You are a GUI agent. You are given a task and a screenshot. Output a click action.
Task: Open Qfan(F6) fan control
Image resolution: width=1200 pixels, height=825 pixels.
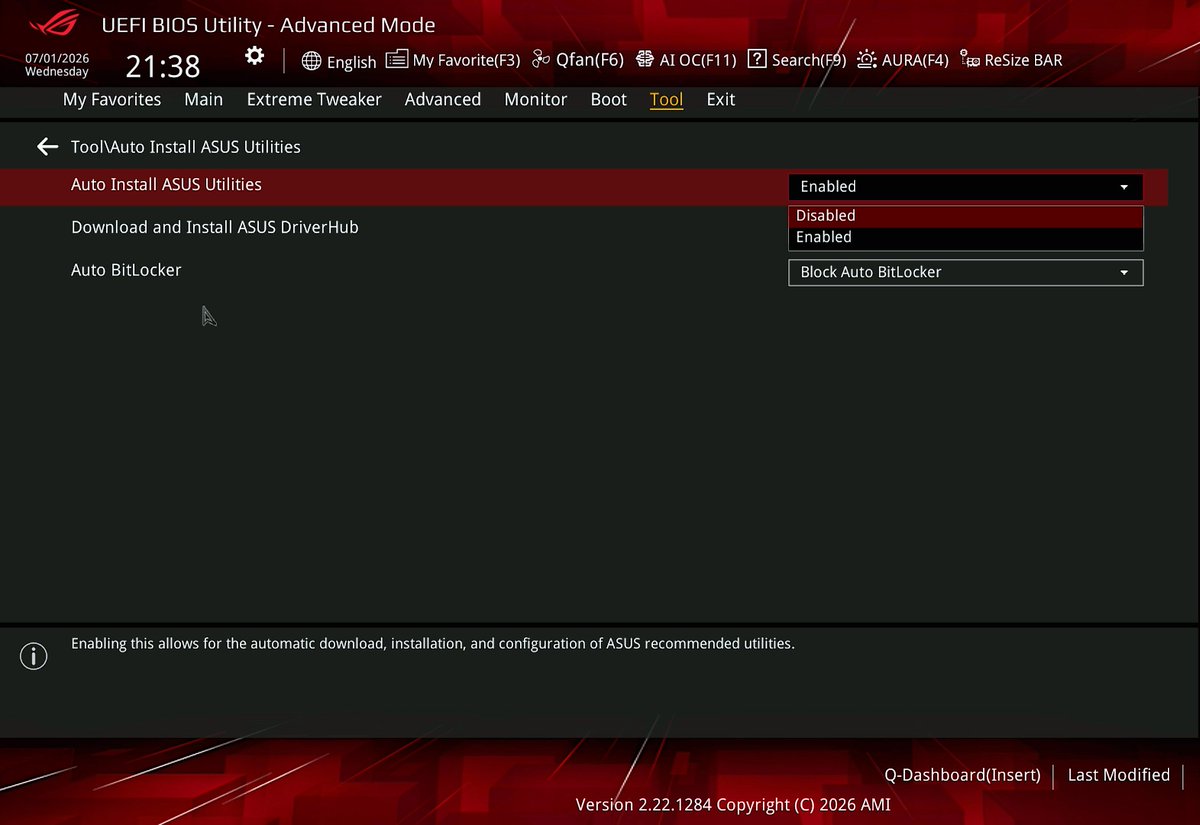click(578, 60)
